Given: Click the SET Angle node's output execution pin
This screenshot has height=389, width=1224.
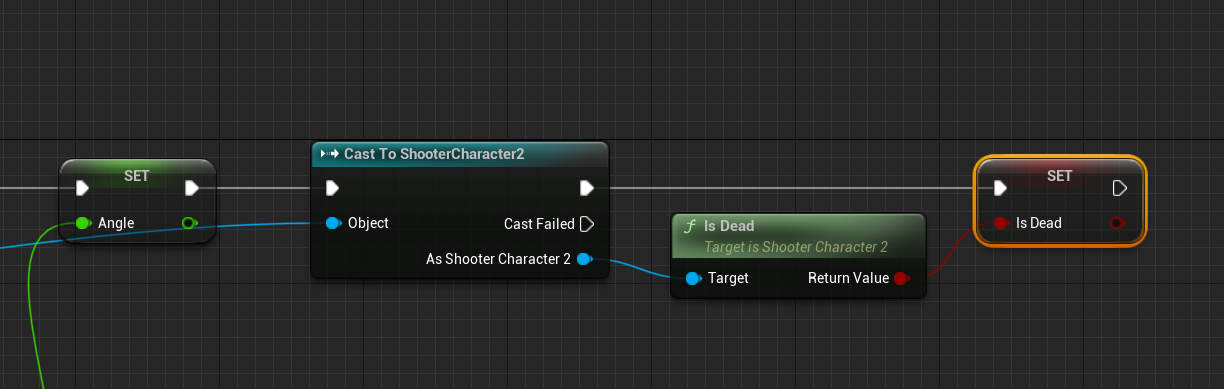Looking at the screenshot, I should (x=192, y=188).
